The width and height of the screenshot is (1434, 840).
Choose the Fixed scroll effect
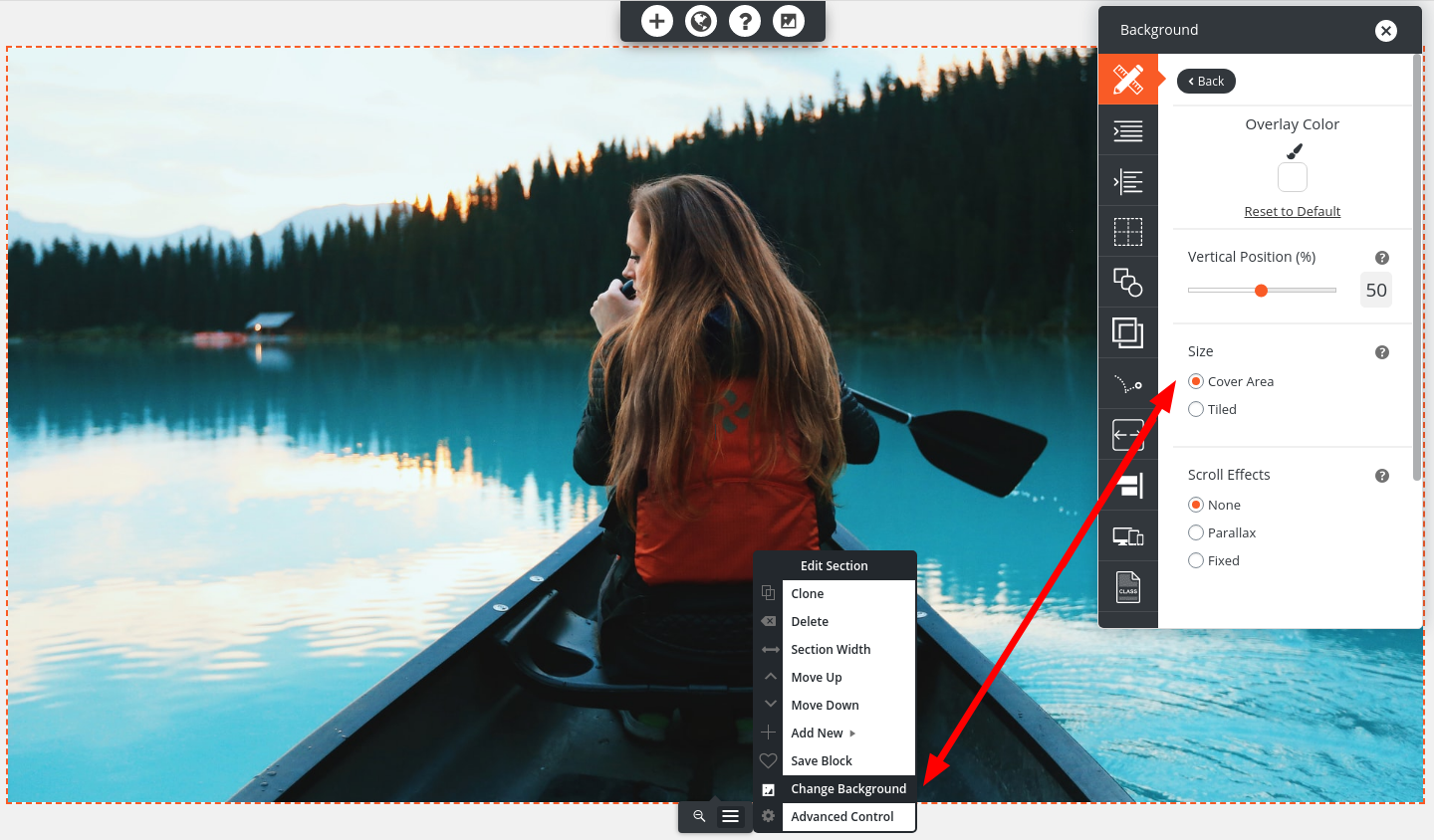pyautogui.click(x=1196, y=560)
